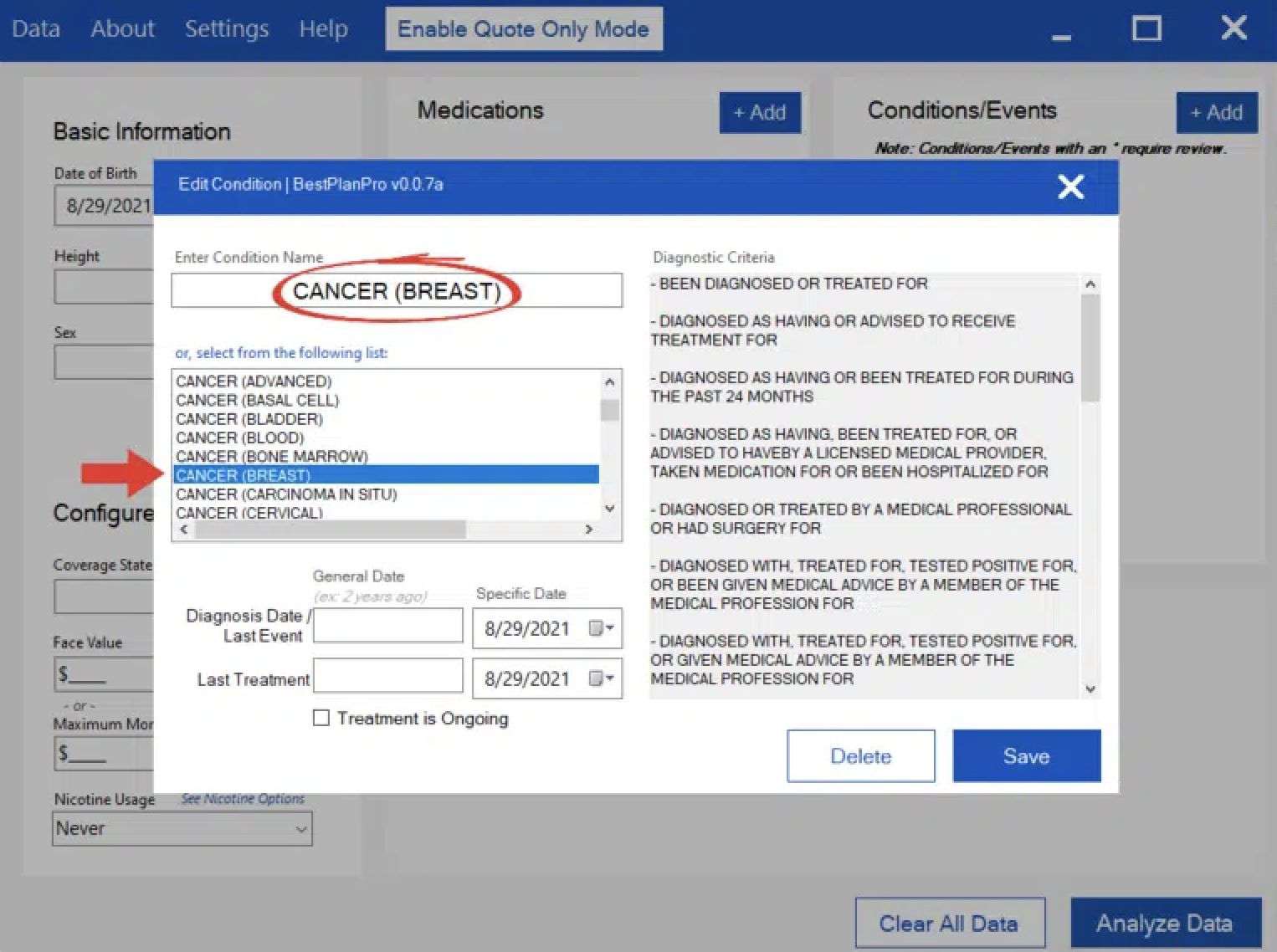Close the Edit Condition dialog

point(1070,187)
